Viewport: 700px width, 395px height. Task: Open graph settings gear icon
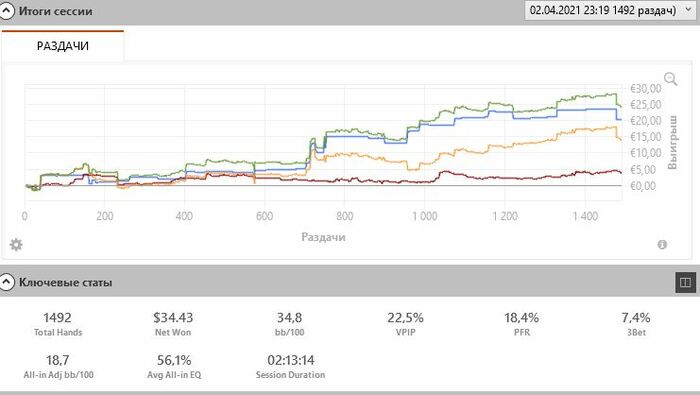[16, 245]
